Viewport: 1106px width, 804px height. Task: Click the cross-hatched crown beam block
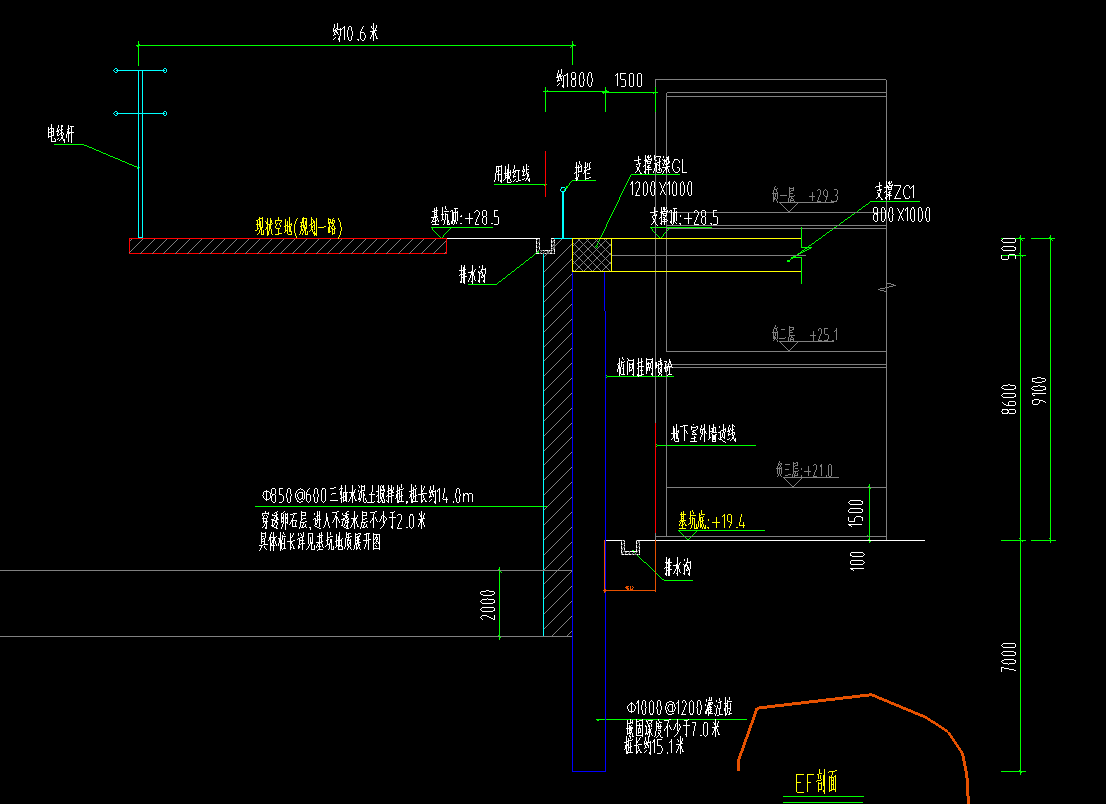point(591,254)
